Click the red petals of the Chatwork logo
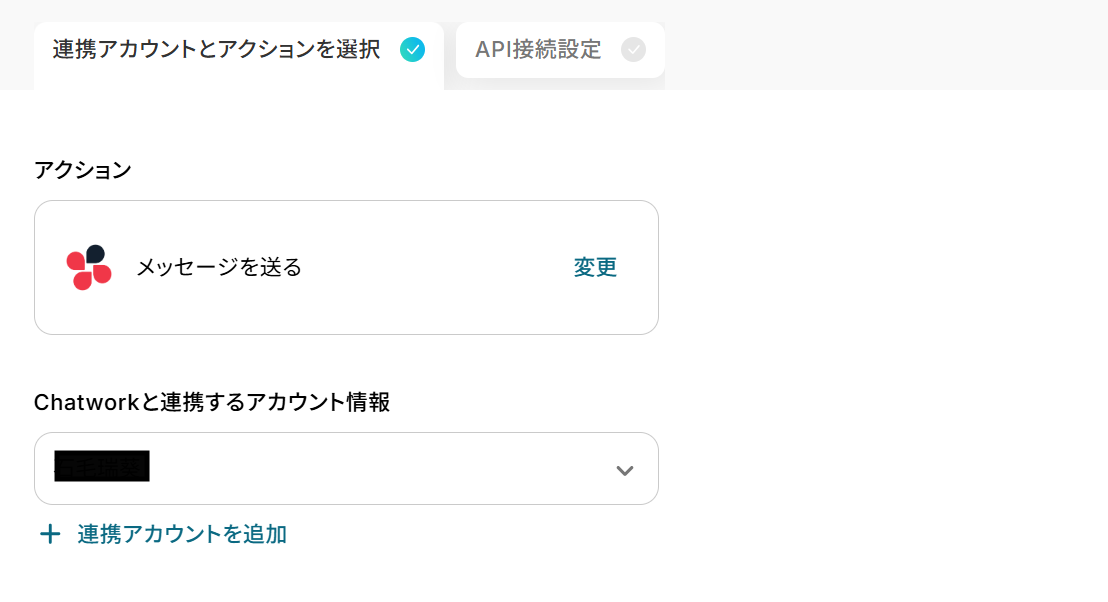The height and width of the screenshot is (602, 1108). 82,272
